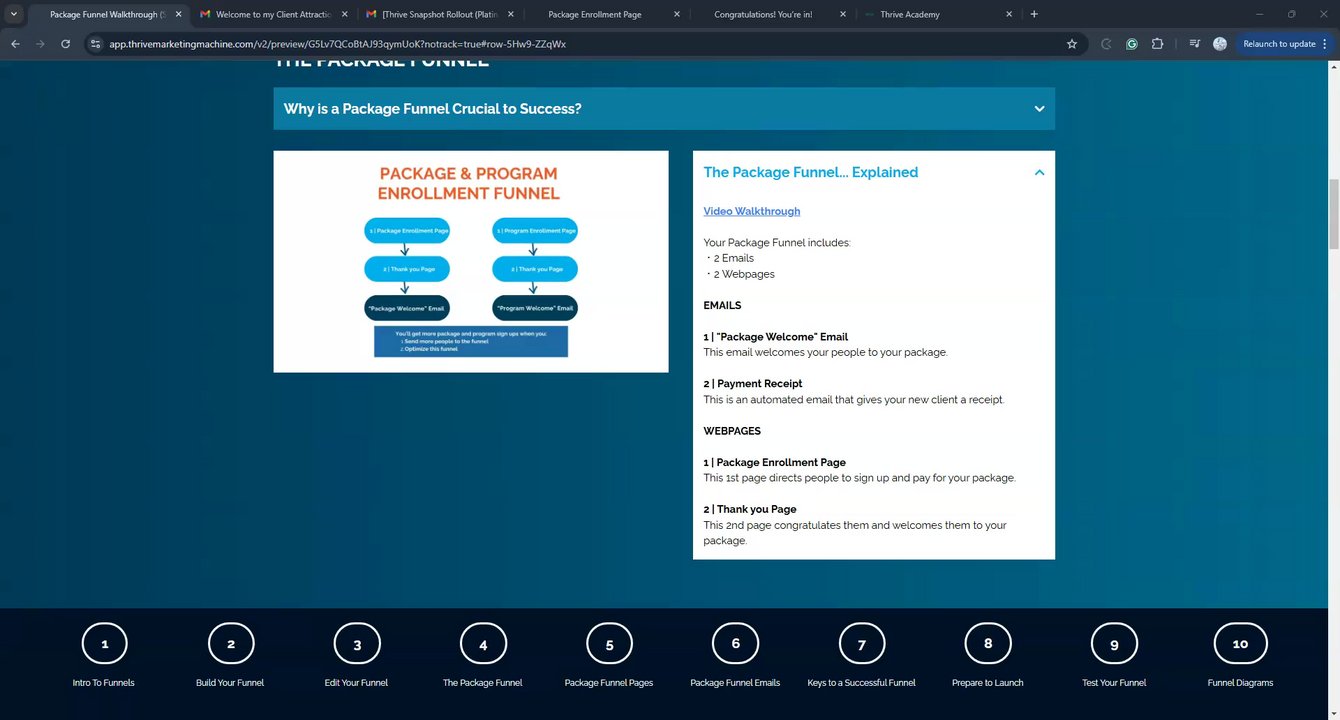Open step 7 Keys to a Successful Funnel circle
The image size is (1340, 720).
coord(862,644)
